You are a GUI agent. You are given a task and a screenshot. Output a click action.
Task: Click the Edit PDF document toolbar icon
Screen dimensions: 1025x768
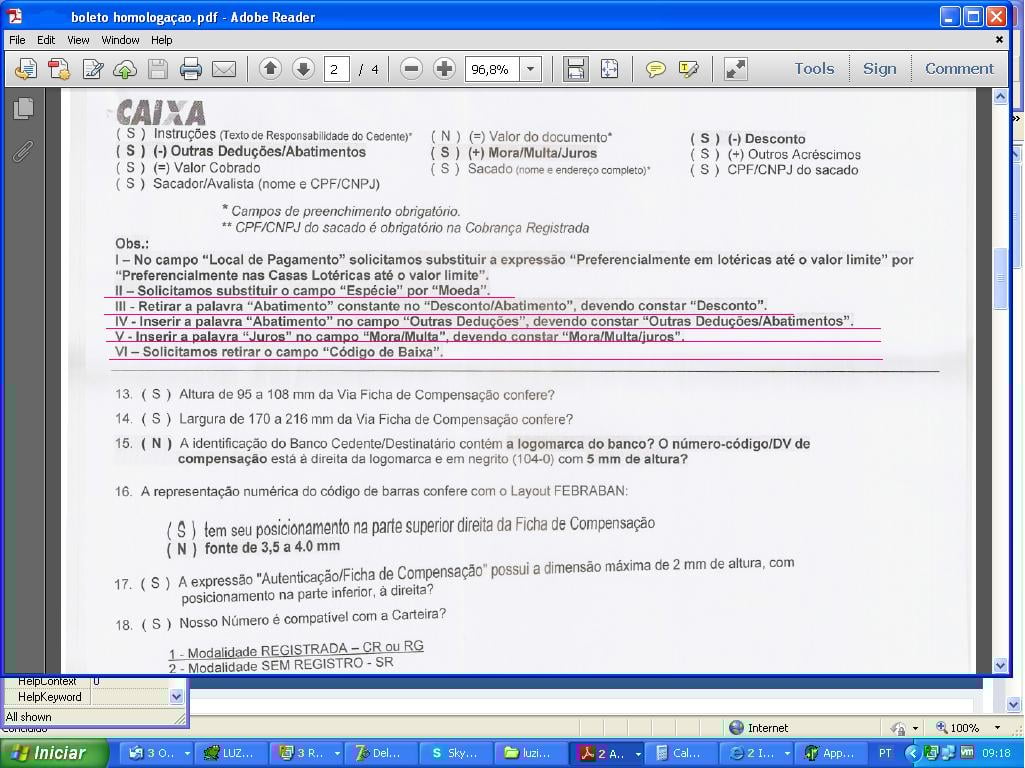[93, 69]
